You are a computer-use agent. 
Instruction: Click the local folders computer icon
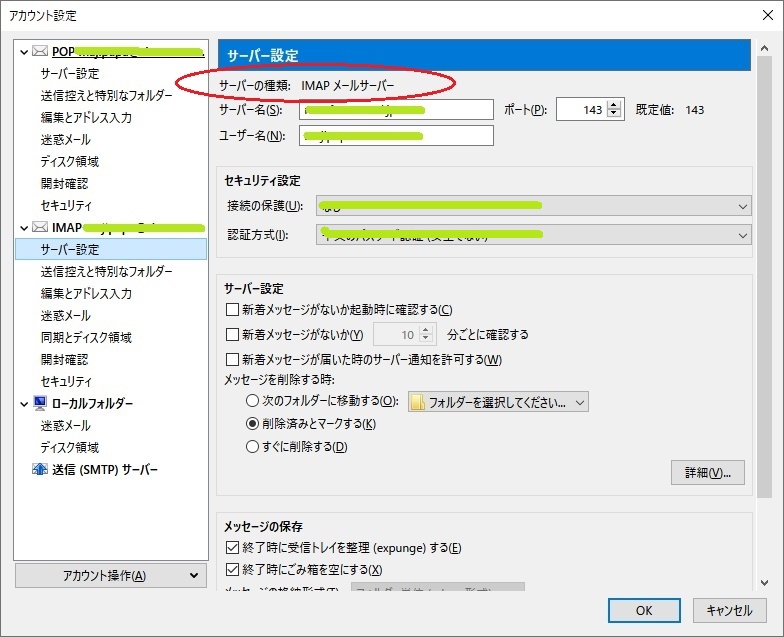pyautogui.click(x=40, y=403)
